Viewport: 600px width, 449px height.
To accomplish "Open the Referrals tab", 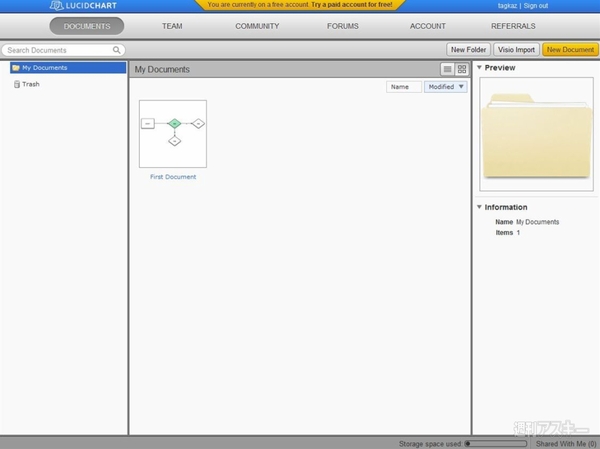I will pyautogui.click(x=513, y=26).
